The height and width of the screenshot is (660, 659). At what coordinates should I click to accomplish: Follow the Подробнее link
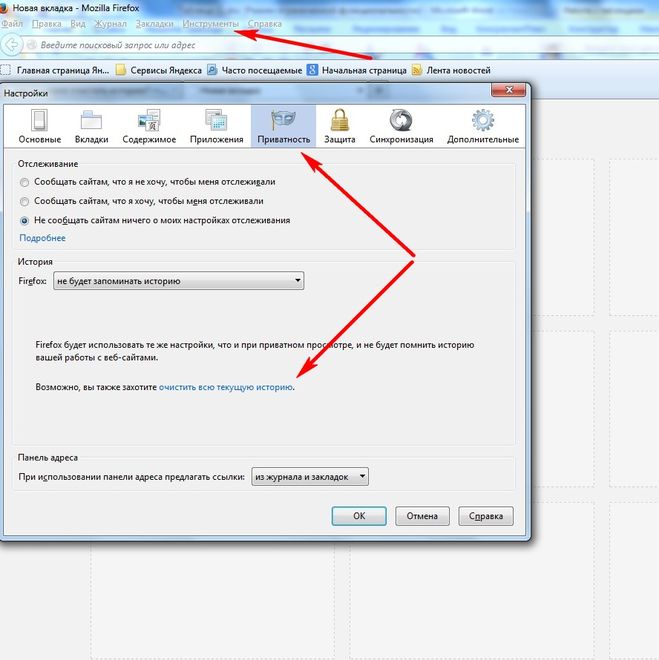[42, 238]
